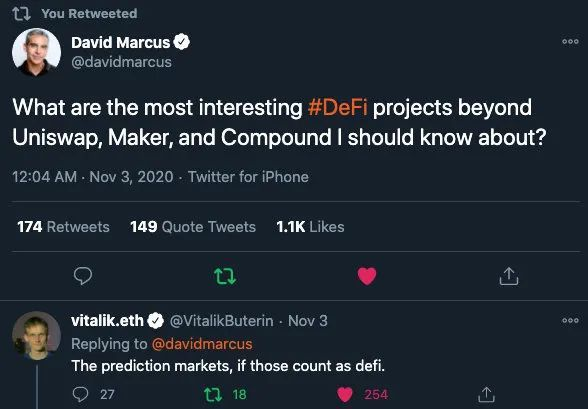Unlike David Marcus's DeFi tweet

(x=367, y=276)
